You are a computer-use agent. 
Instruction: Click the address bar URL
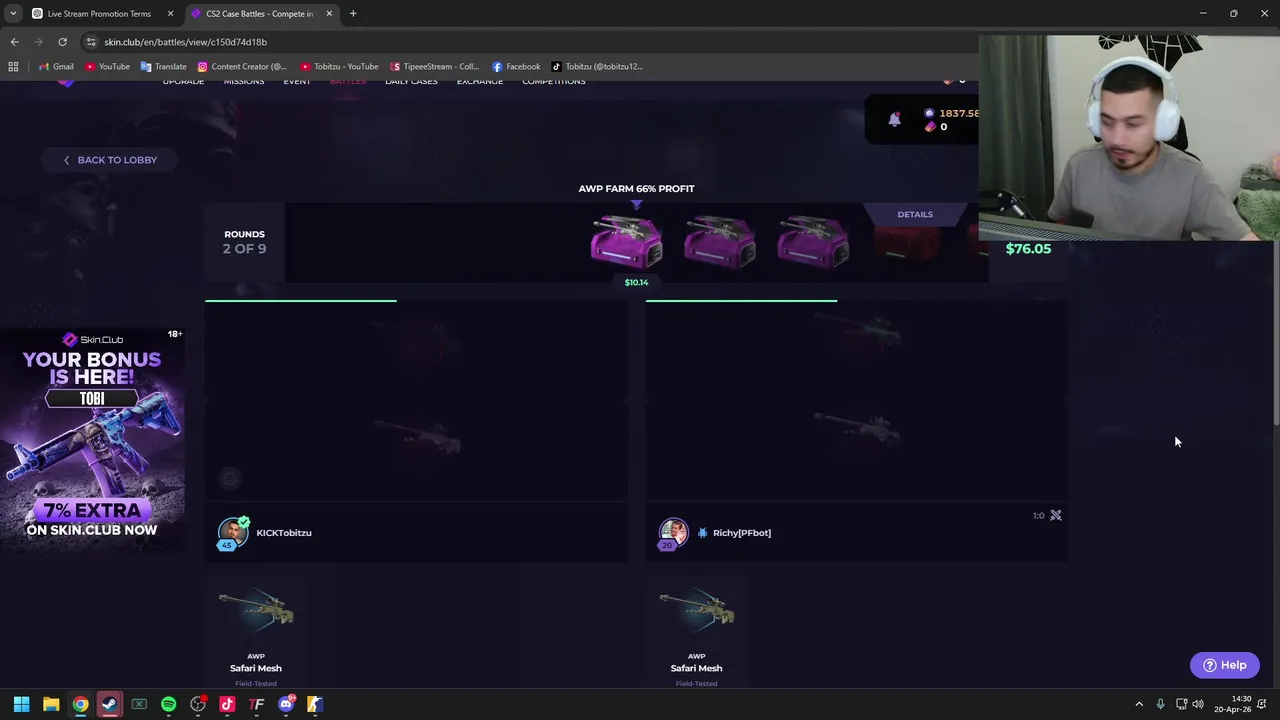(x=186, y=42)
